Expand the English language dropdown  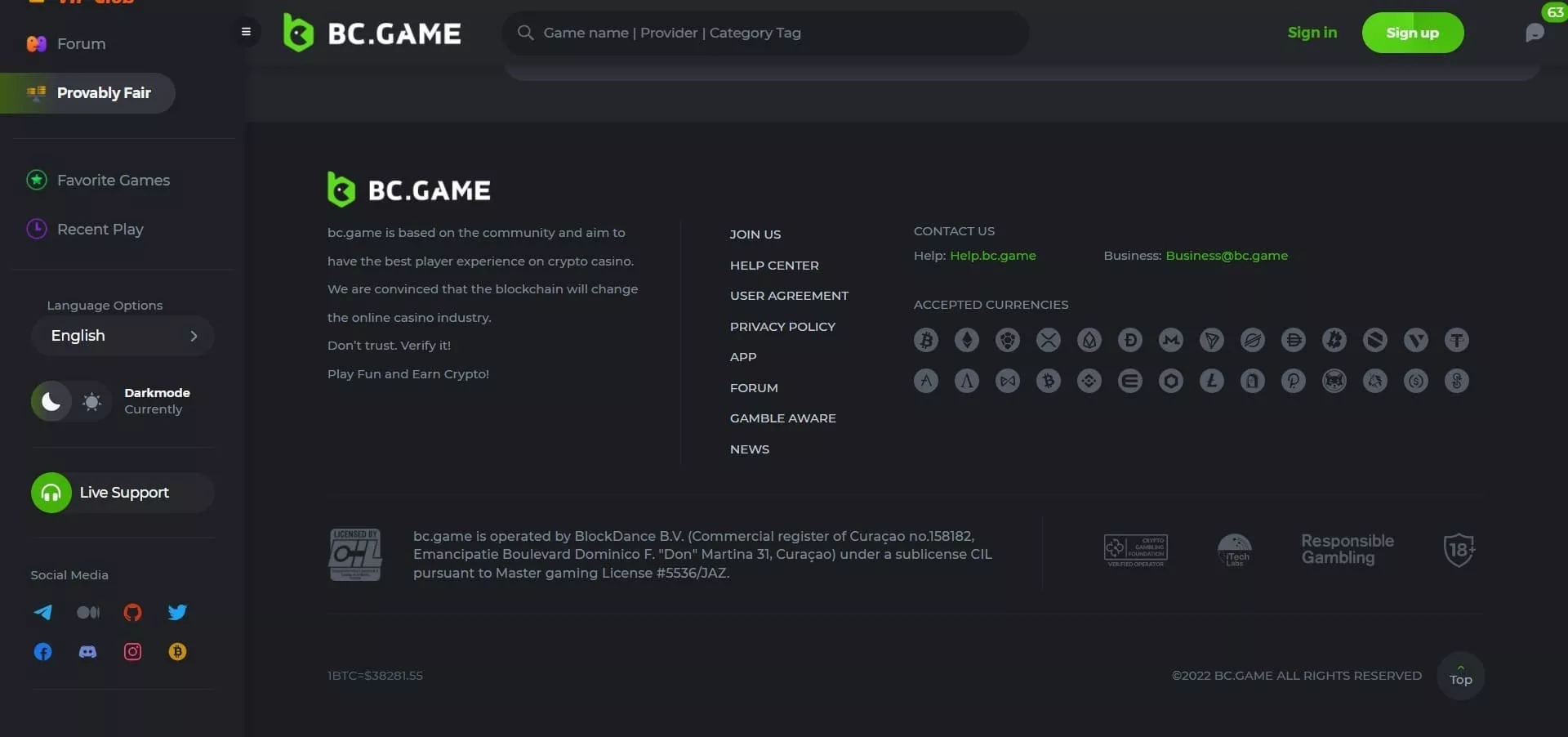coord(122,336)
